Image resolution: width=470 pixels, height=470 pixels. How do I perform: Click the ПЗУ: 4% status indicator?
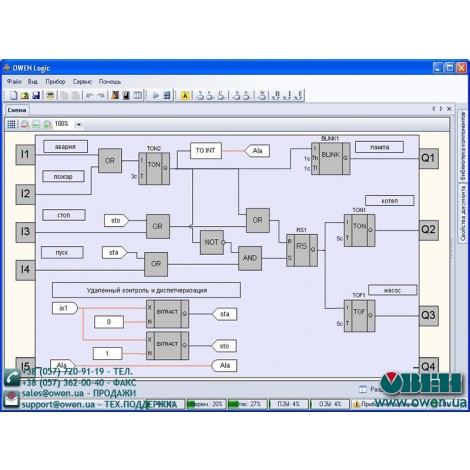[x=289, y=404]
